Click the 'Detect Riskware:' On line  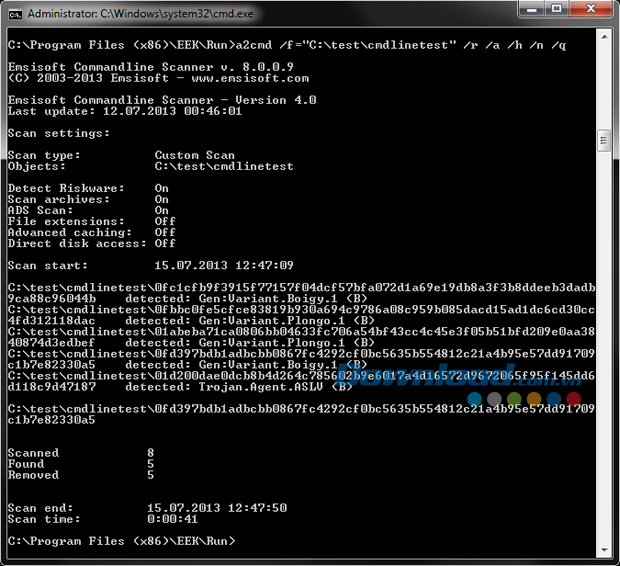[x=88, y=188]
